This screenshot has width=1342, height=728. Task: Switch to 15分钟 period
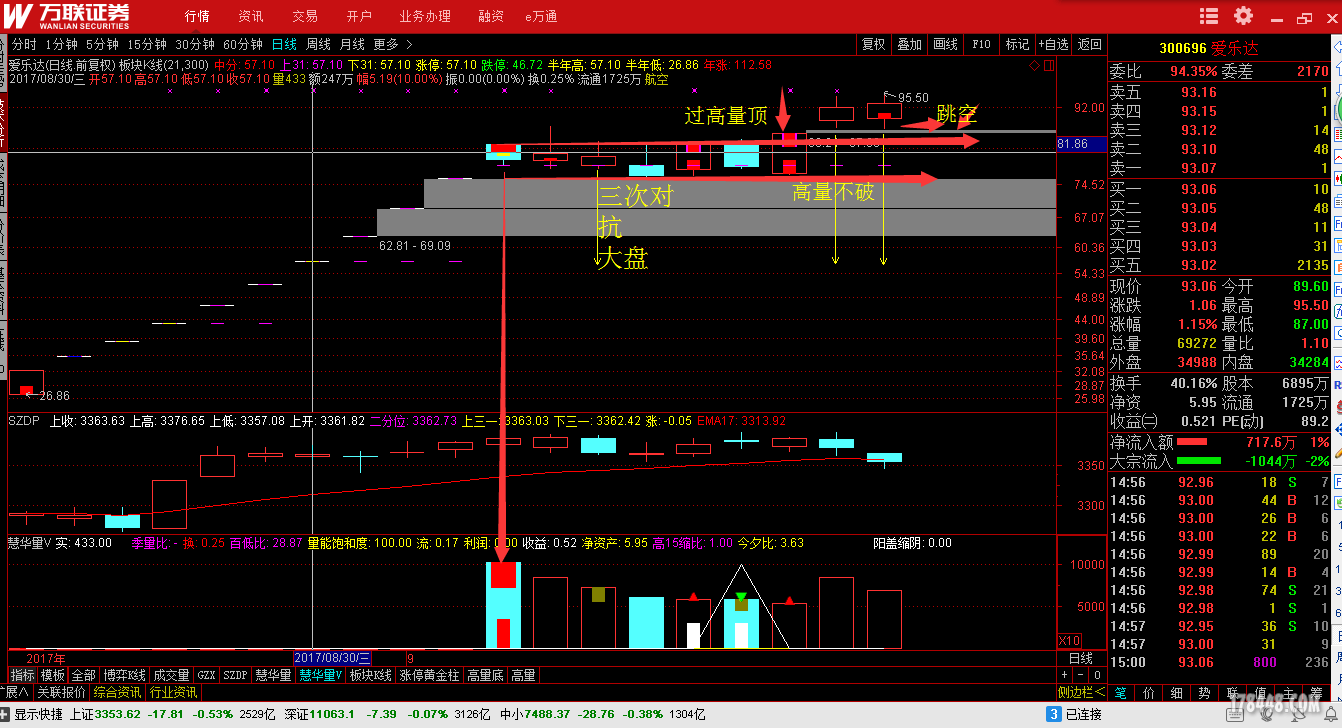click(147, 44)
